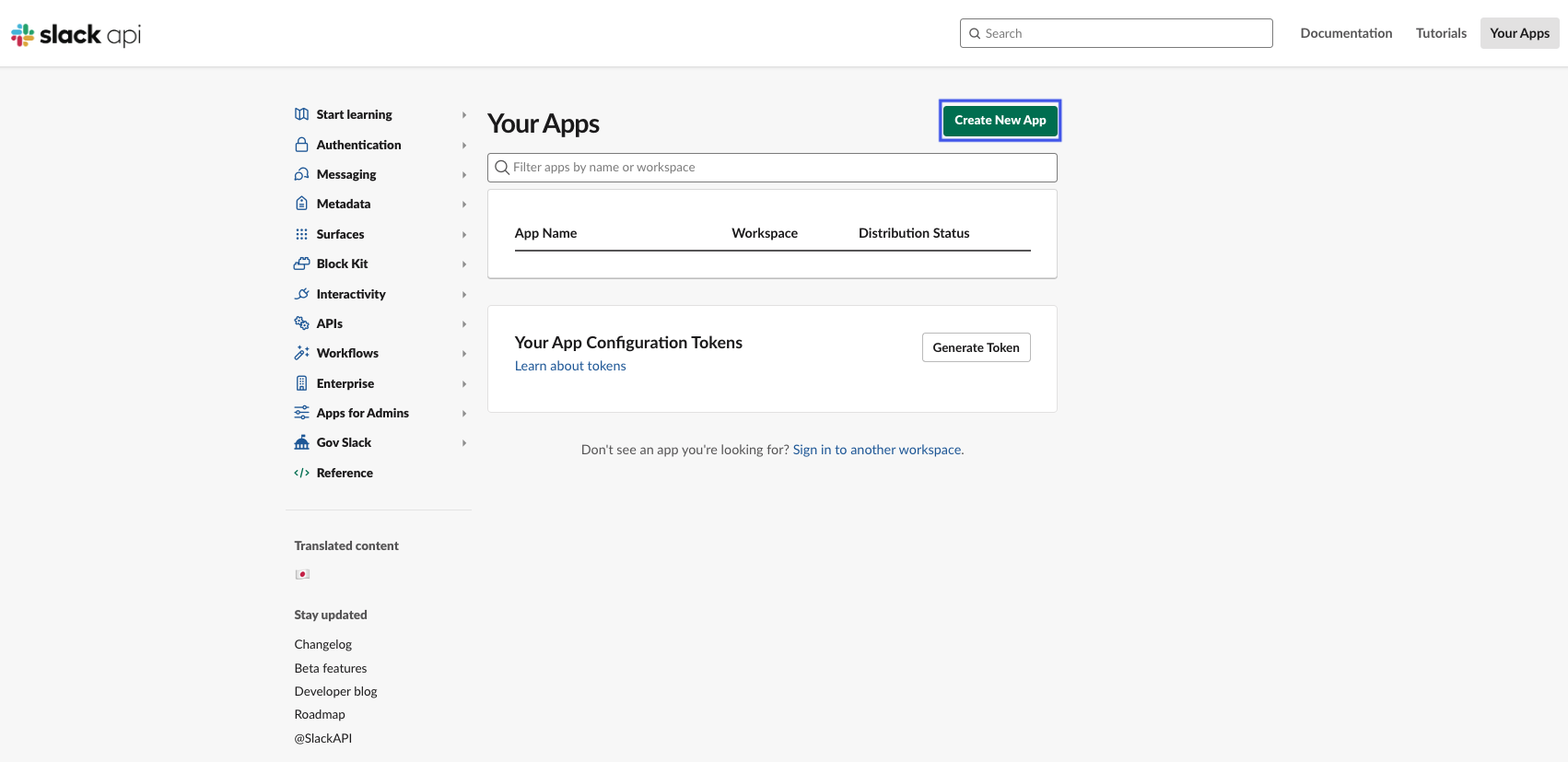Viewport: 1568px width, 762px height.
Task: Click the Workflows magic wand icon
Action: [x=301, y=353]
